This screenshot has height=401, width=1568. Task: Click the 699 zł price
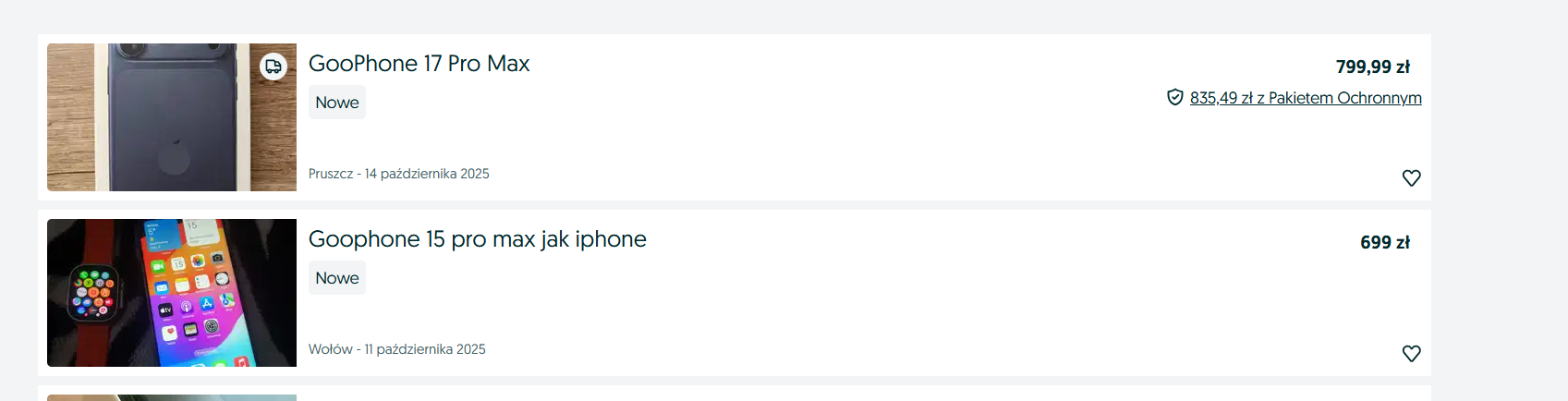click(1384, 242)
